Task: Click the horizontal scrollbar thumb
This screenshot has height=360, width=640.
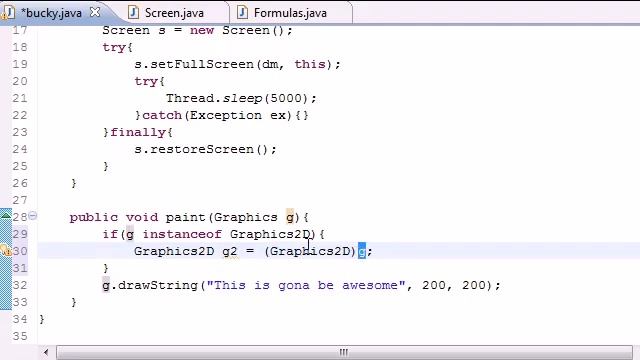Action: click(344, 352)
